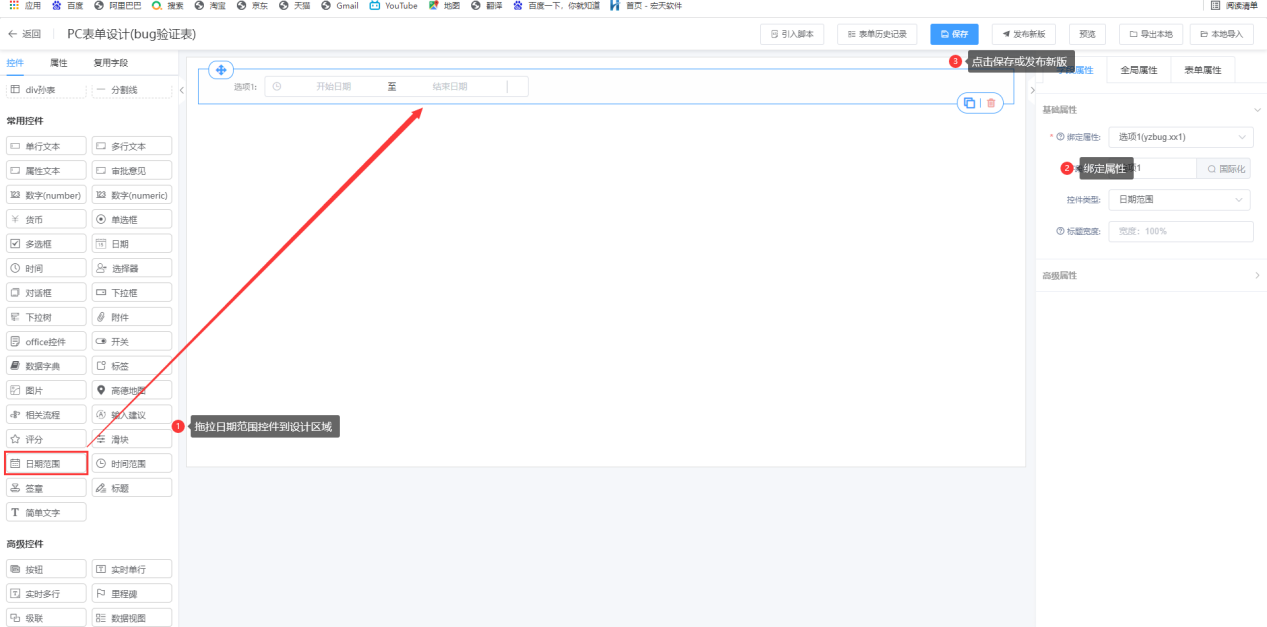
Task: Click the 国际化 button
Action: click(x=1225, y=169)
